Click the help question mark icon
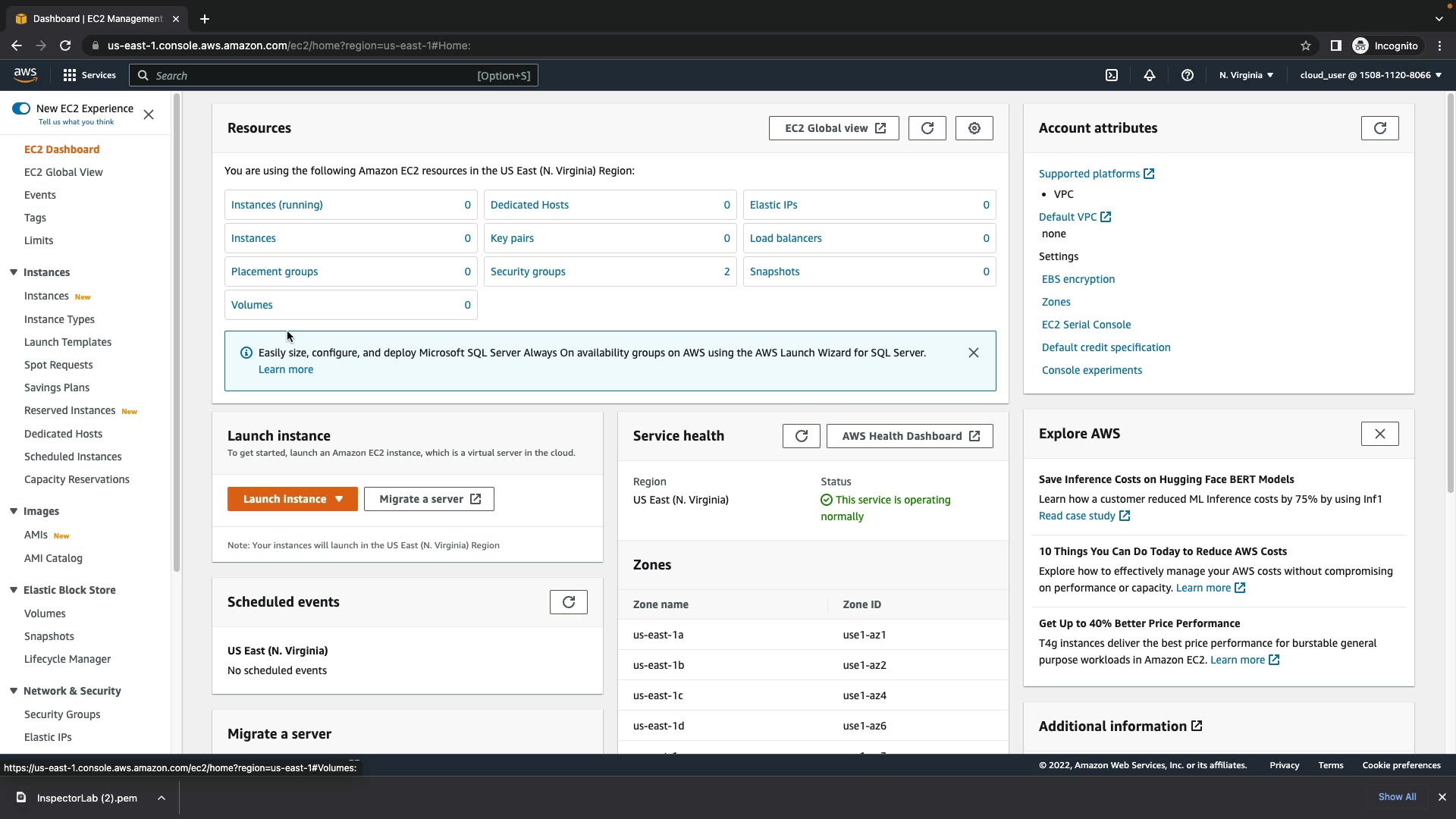 1188,75
